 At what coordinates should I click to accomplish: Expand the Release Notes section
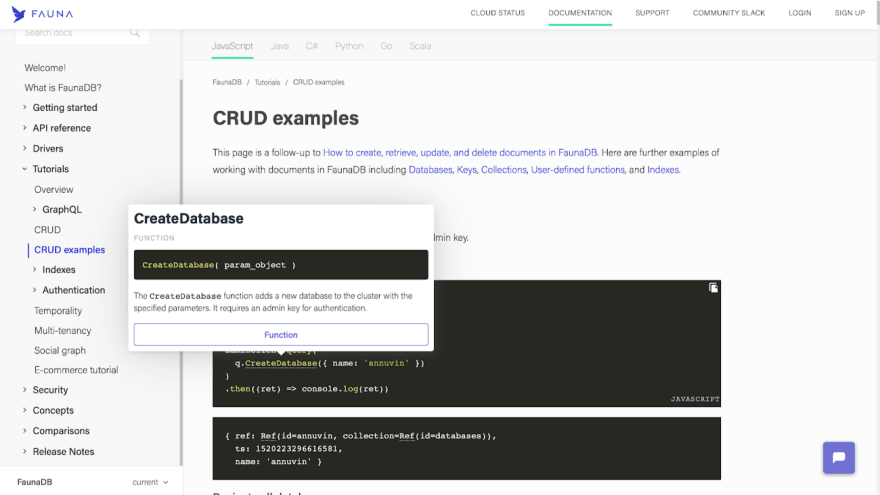[x=25, y=451]
